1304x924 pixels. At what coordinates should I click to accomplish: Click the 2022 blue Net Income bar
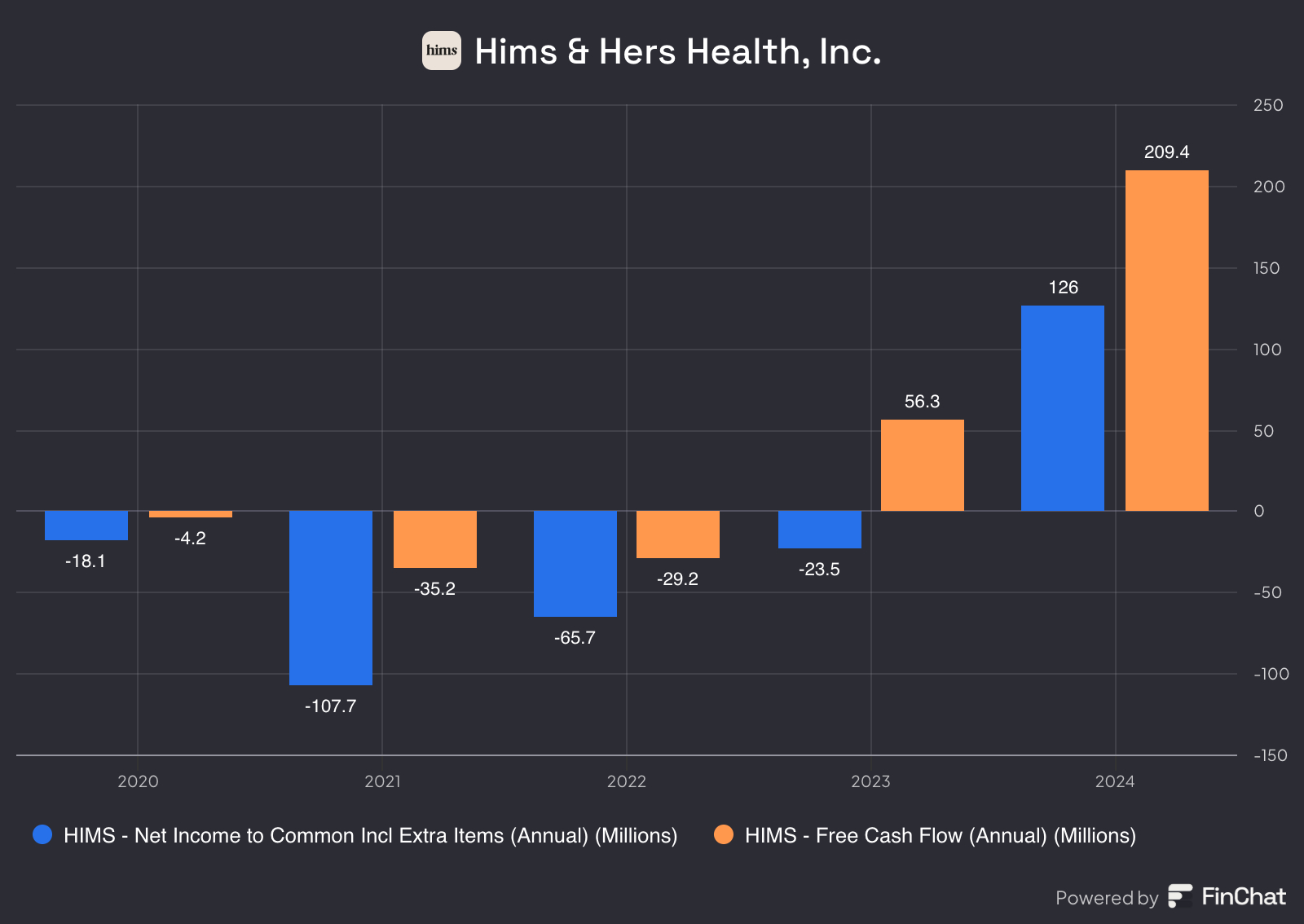(x=575, y=564)
